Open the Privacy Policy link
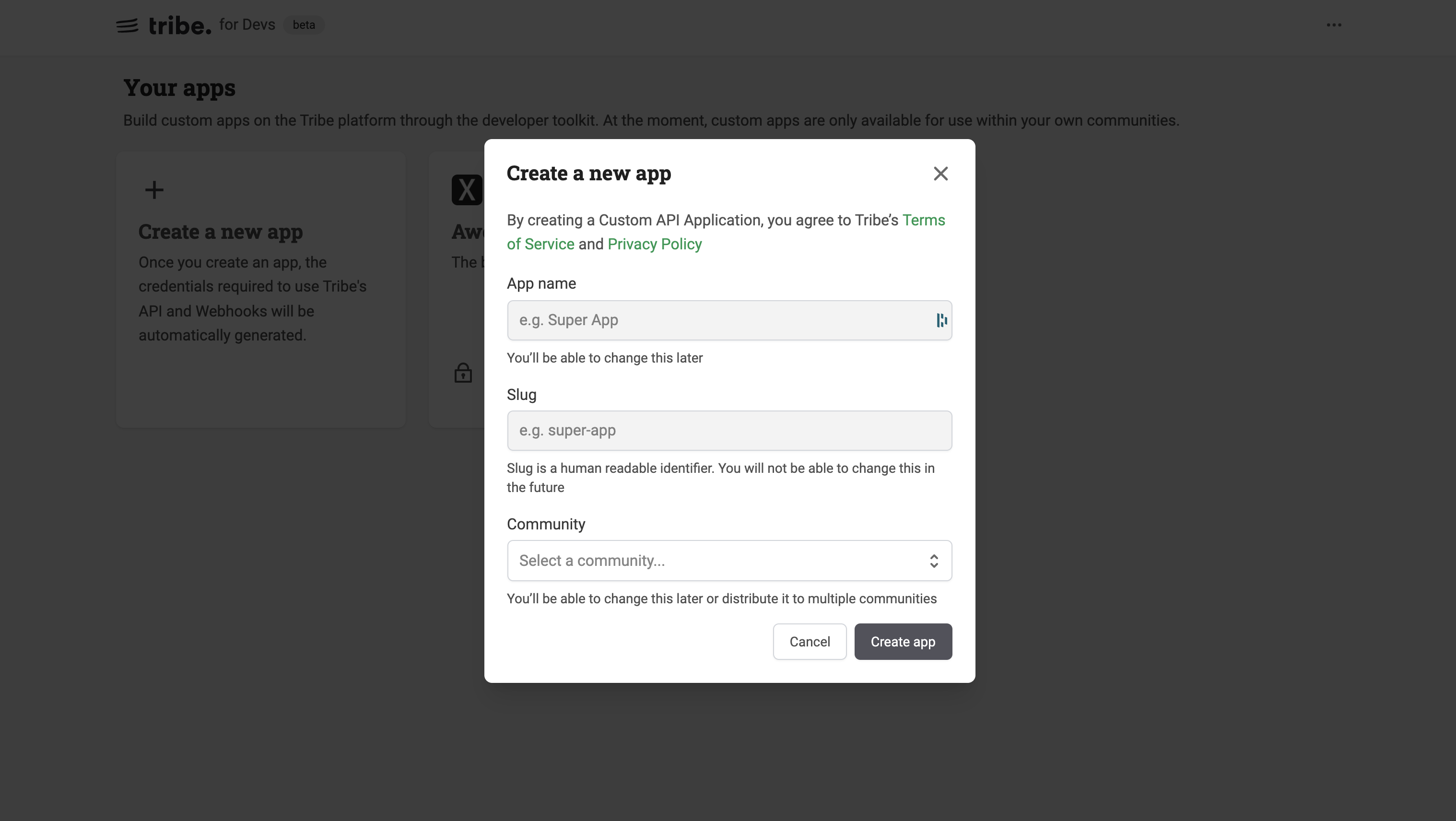1456x821 pixels. [x=655, y=244]
